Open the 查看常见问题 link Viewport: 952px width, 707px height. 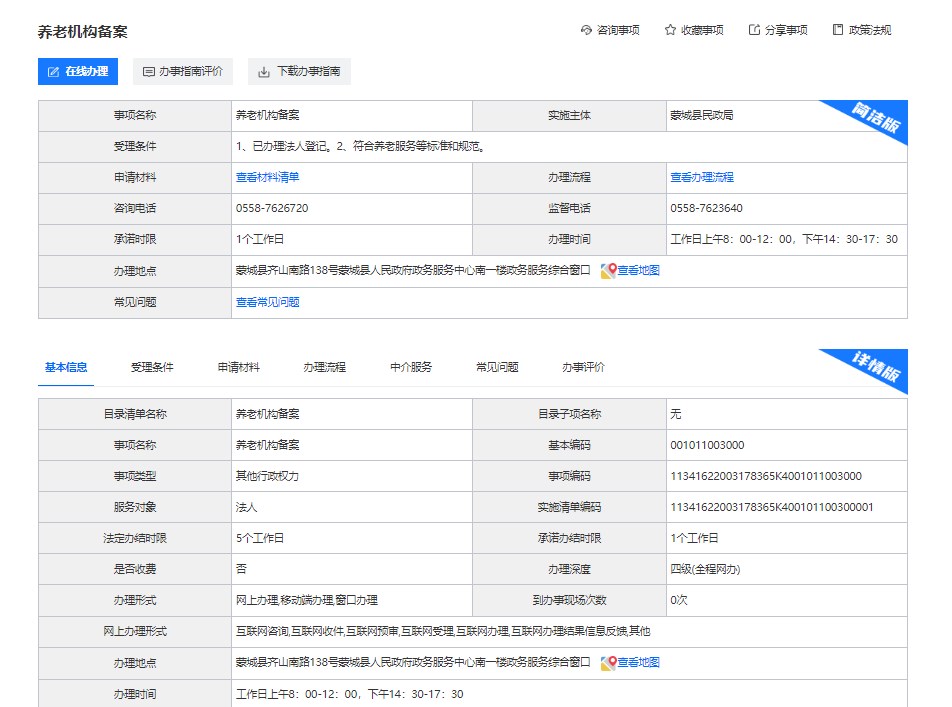coord(267,302)
